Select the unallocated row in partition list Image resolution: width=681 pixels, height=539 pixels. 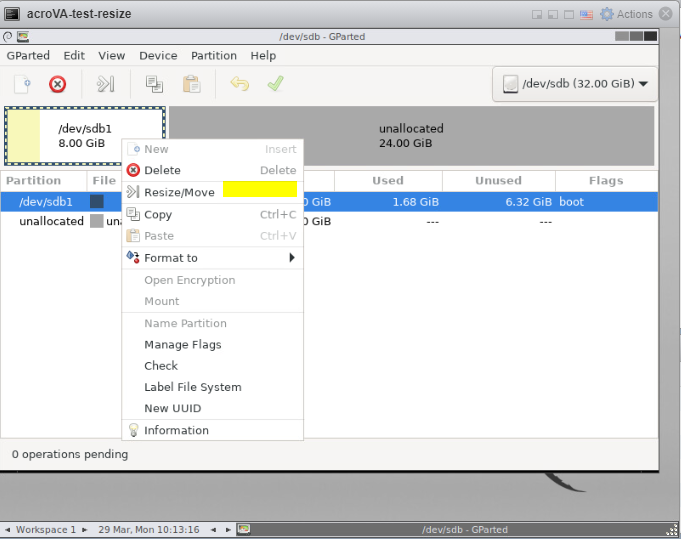(x=329, y=222)
